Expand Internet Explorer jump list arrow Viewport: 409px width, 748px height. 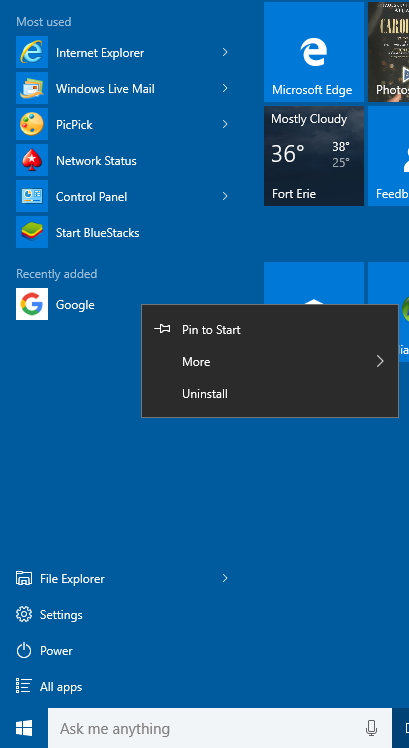pyautogui.click(x=225, y=52)
